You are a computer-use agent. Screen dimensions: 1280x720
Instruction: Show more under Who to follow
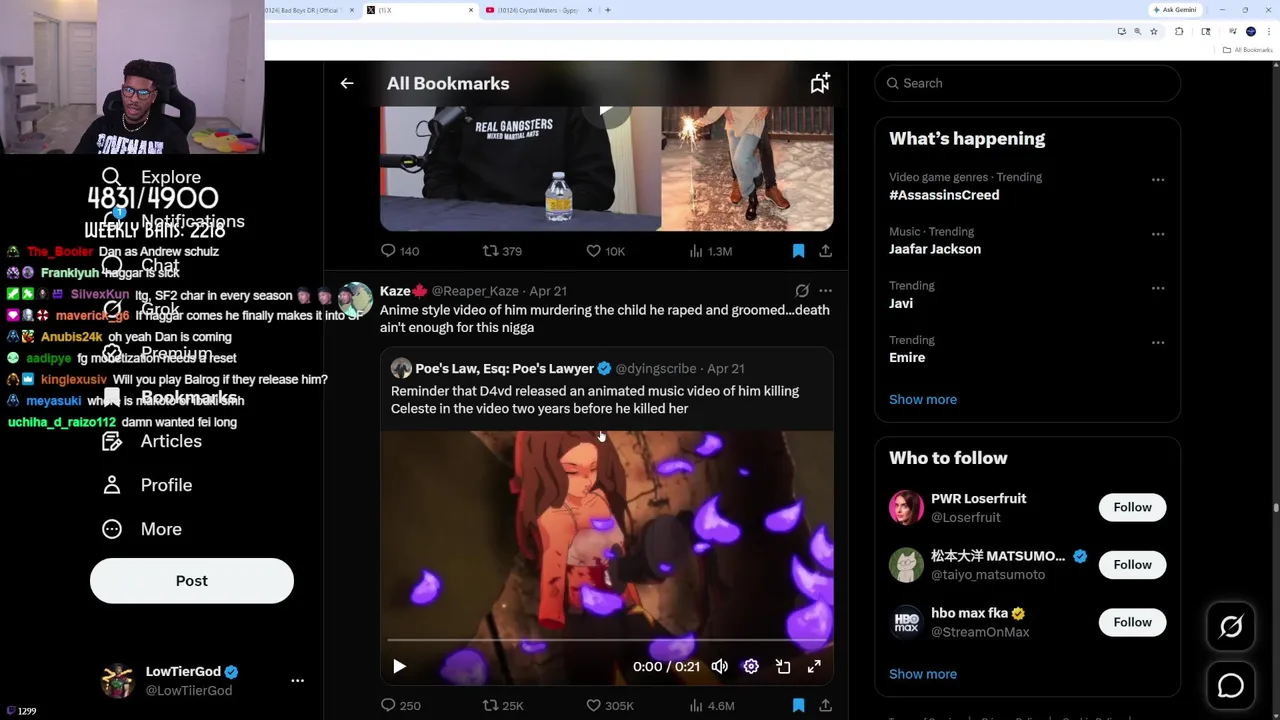(923, 674)
